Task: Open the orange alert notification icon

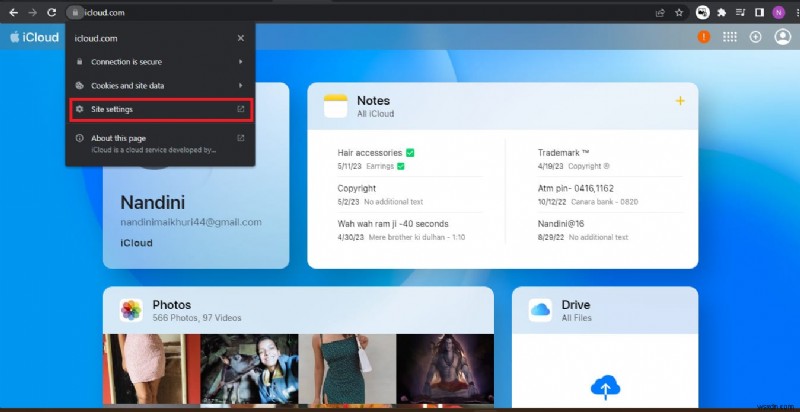Action: (x=704, y=37)
